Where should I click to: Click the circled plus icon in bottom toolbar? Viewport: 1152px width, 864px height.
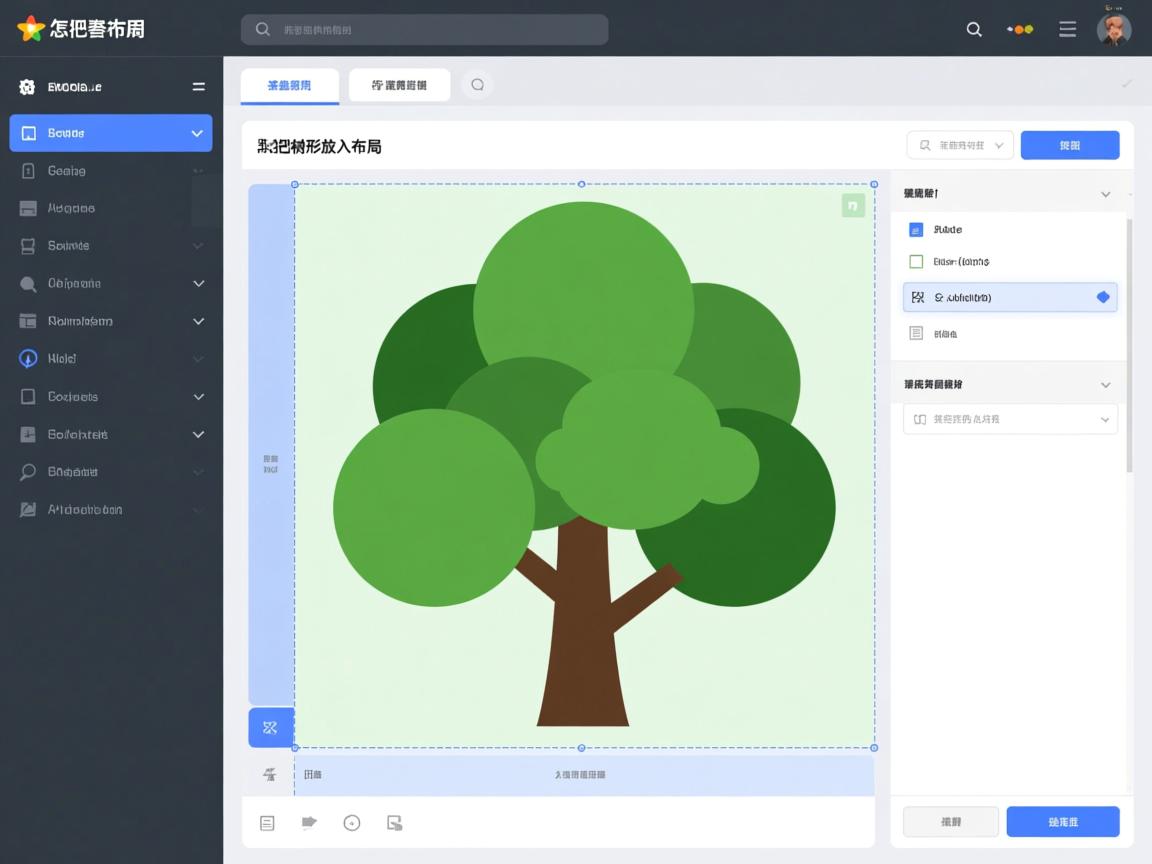[x=352, y=823]
